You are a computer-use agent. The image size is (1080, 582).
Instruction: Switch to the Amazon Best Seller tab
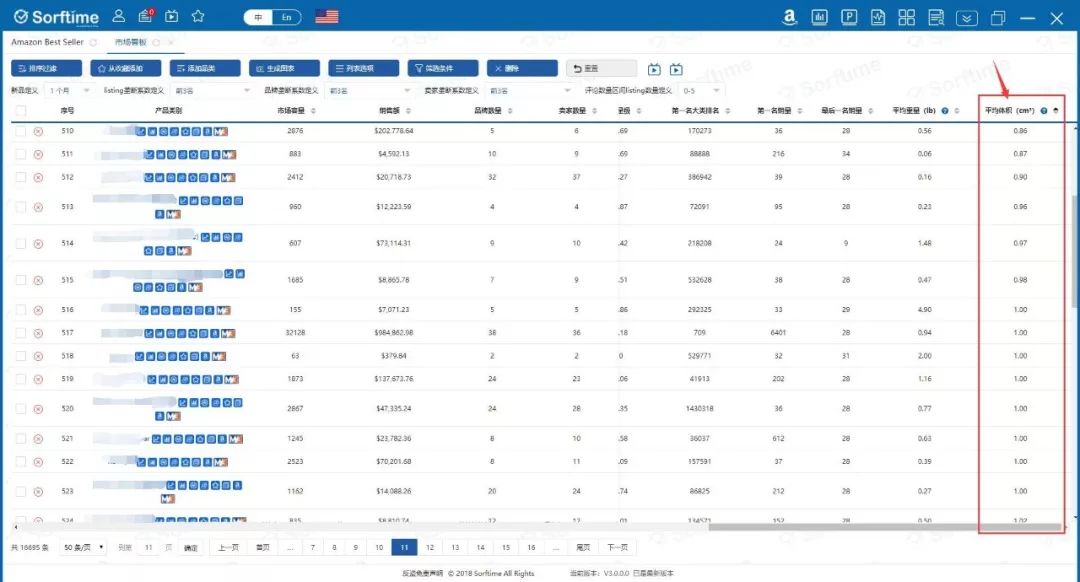(x=48, y=42)
